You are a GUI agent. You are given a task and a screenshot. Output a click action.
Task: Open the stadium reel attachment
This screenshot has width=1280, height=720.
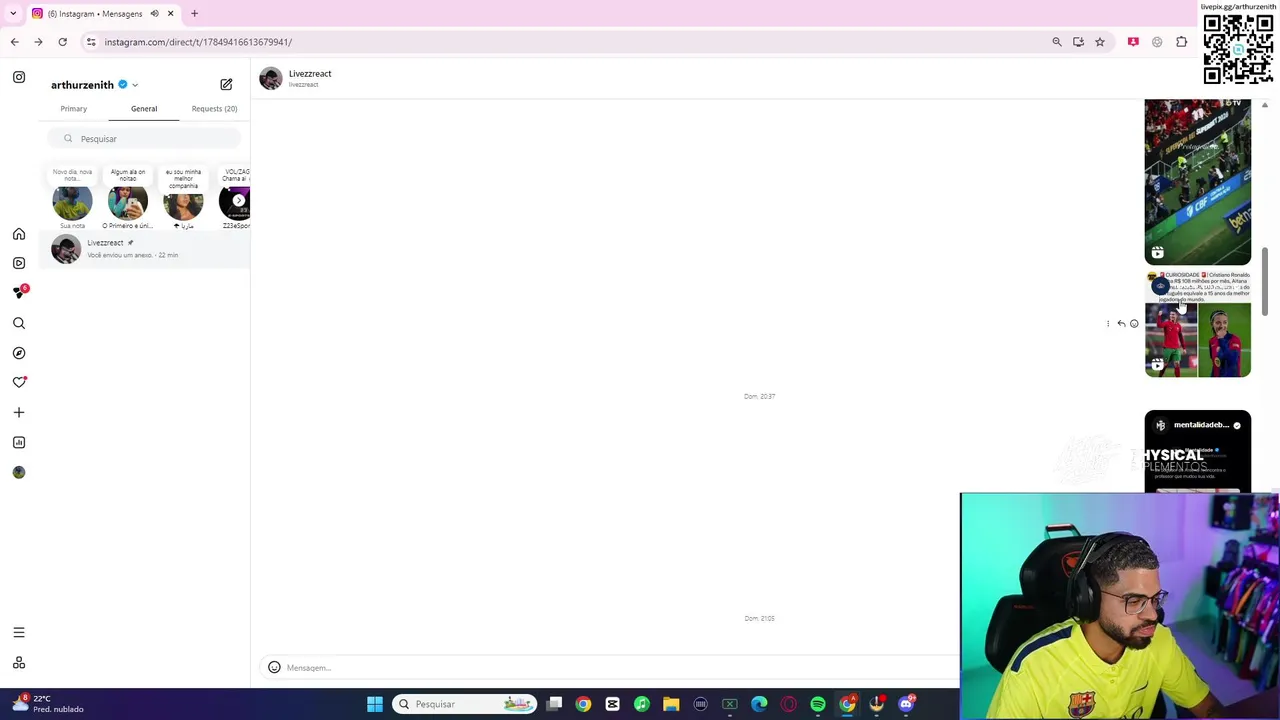tap(1197, 181)
